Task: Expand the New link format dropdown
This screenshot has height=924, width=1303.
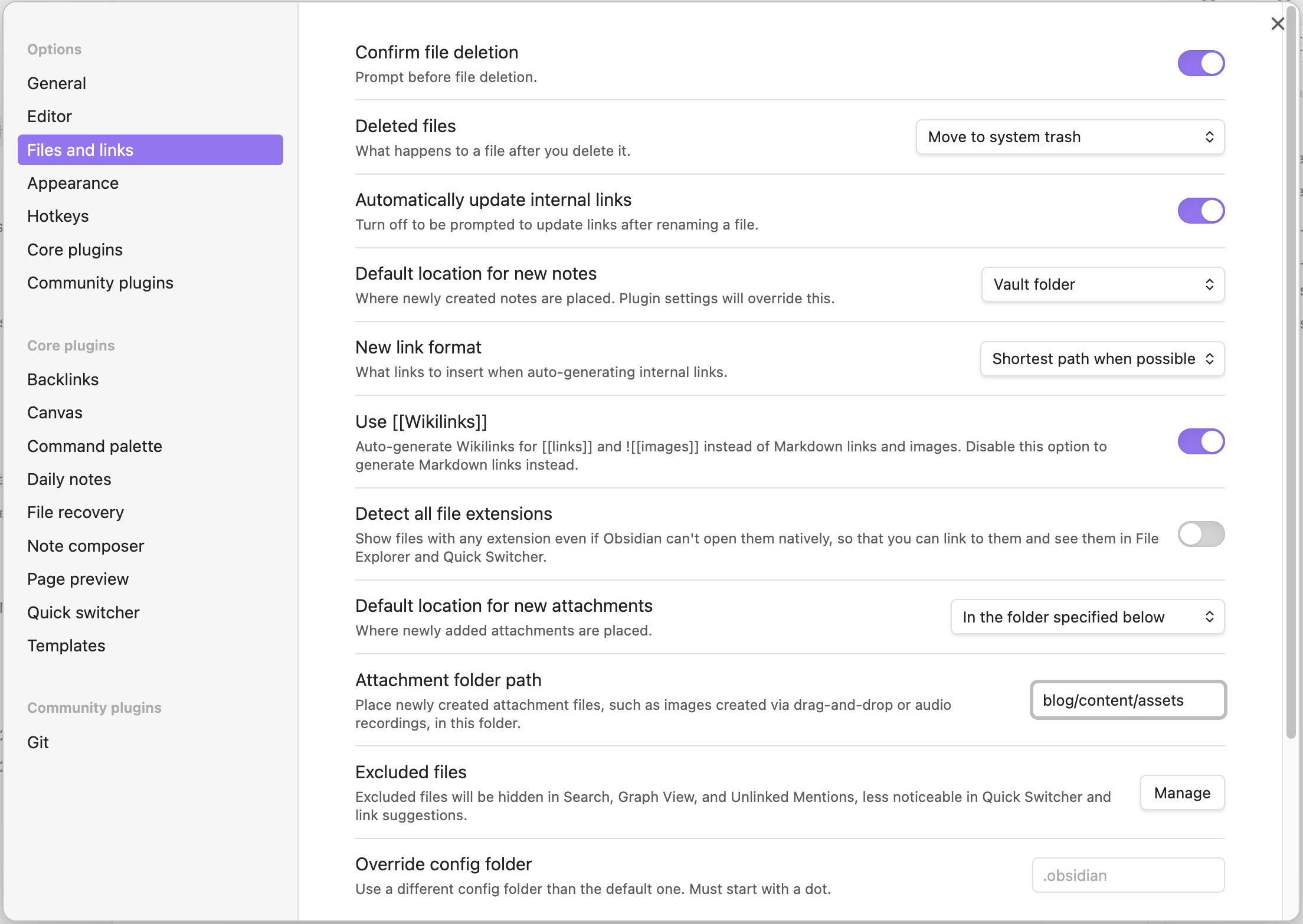Action: click(x=1102, y=359)
